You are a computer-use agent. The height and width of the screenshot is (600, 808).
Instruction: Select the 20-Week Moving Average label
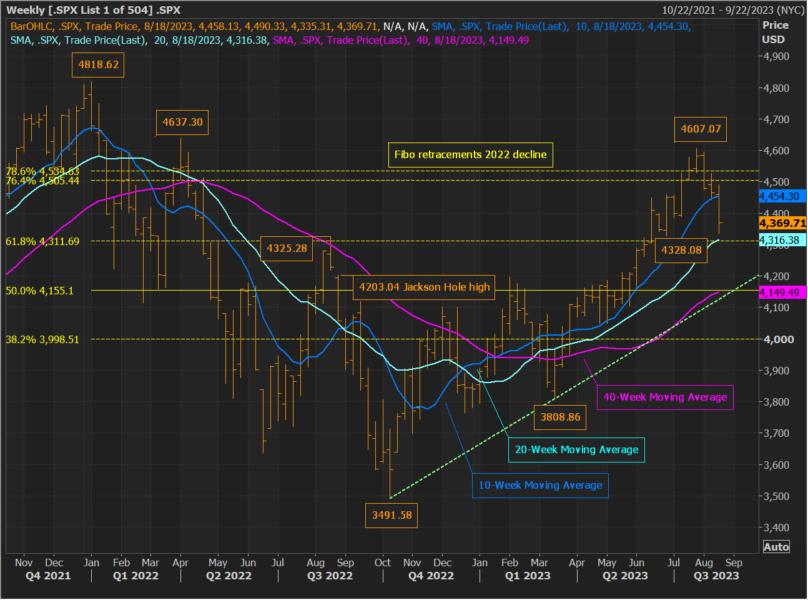(x=578, y=450)
